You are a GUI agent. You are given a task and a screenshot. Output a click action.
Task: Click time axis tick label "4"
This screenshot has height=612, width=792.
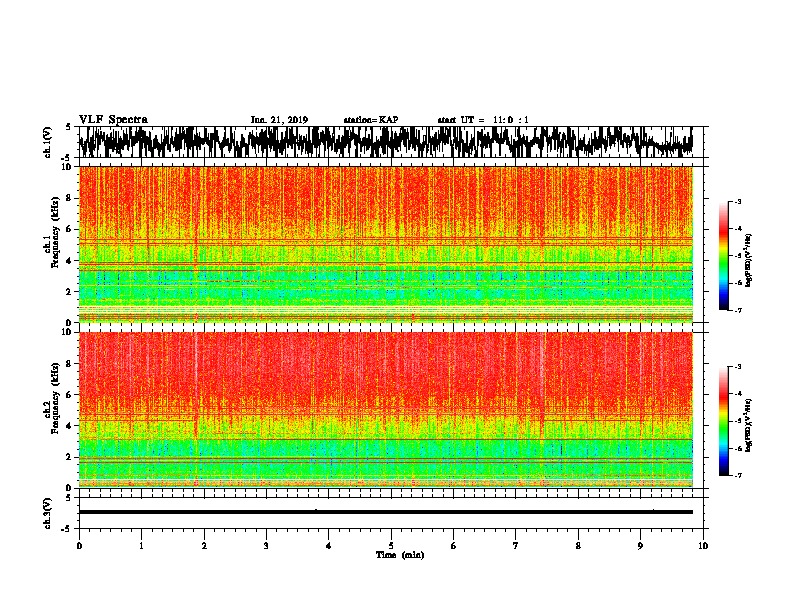(x=329, y=546)
